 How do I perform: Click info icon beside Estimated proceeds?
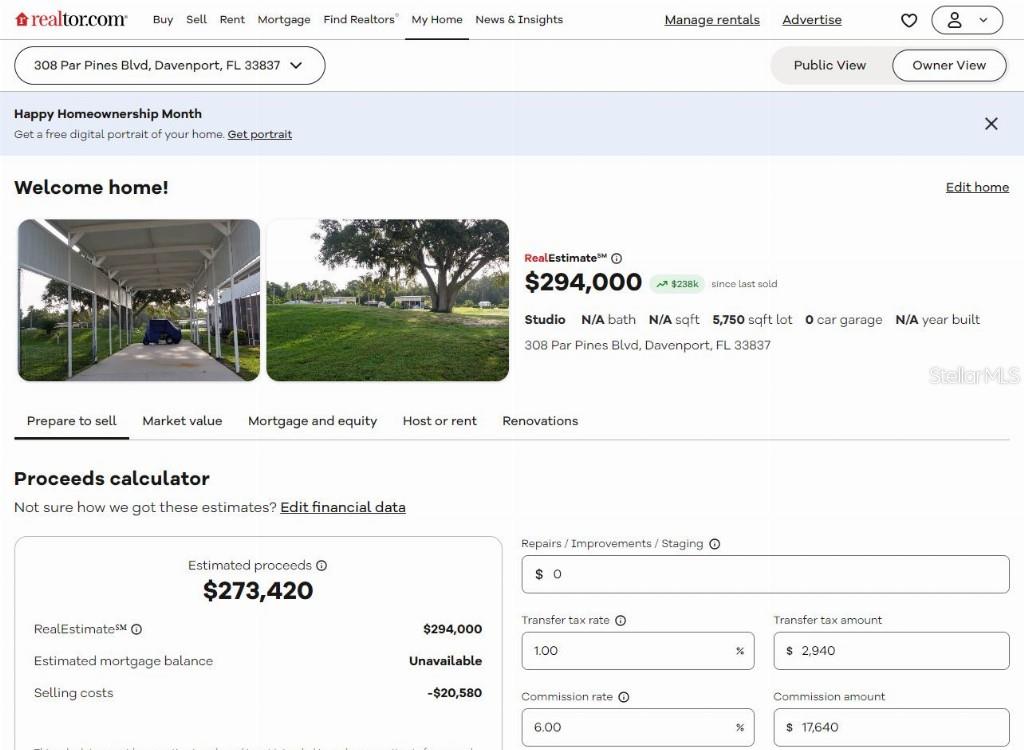point(321,565)
